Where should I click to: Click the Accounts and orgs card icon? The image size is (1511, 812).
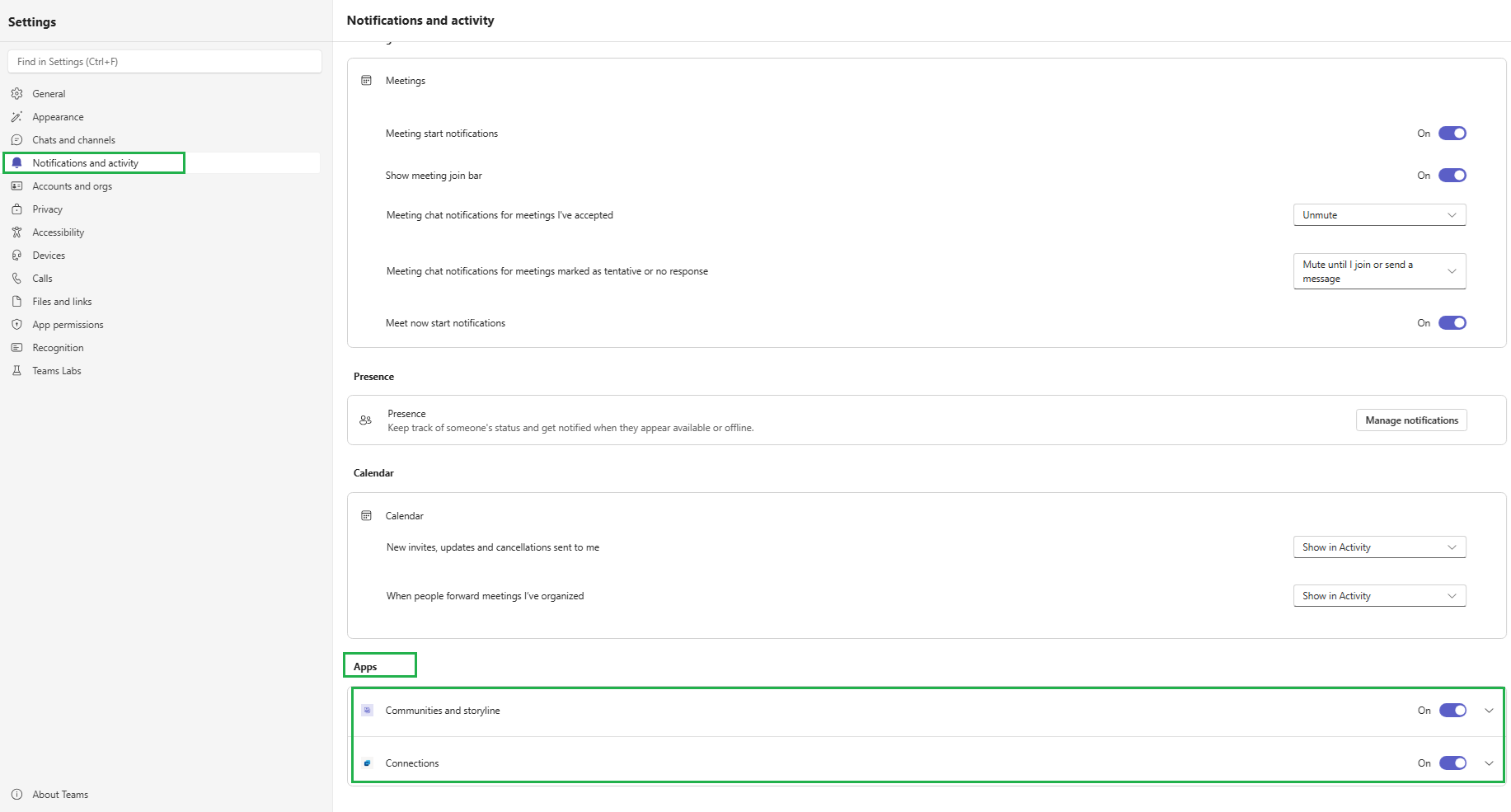(x=16, y=186)
